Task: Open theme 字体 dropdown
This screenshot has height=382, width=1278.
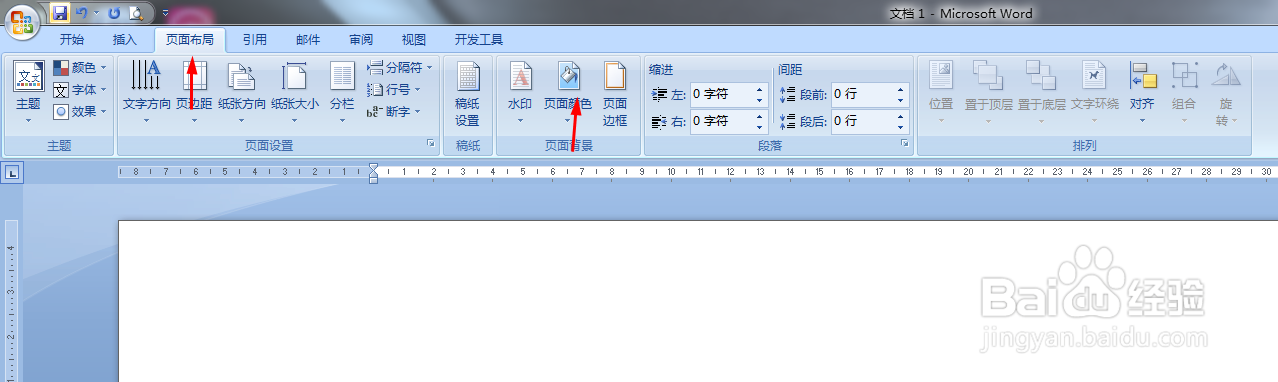Action: (81, 90)
